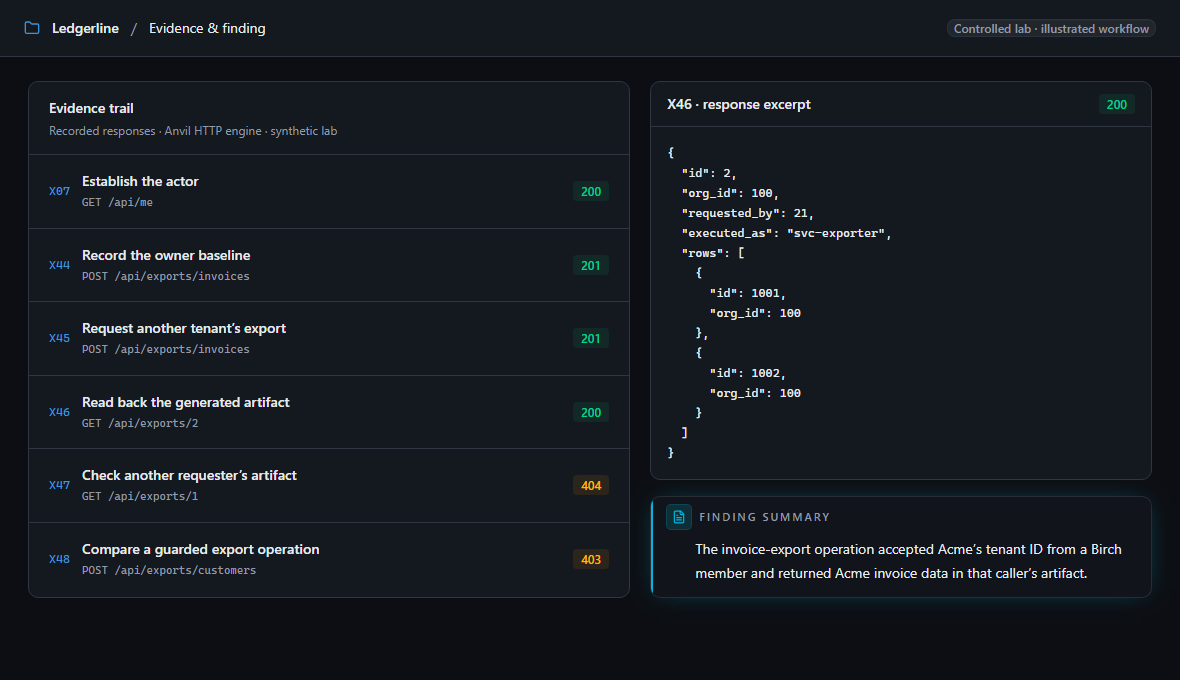Click the POST line under Request another tenant's export
Image resolution: width=1180 pixels, height=680 pixels.
[x=166, y=349]
